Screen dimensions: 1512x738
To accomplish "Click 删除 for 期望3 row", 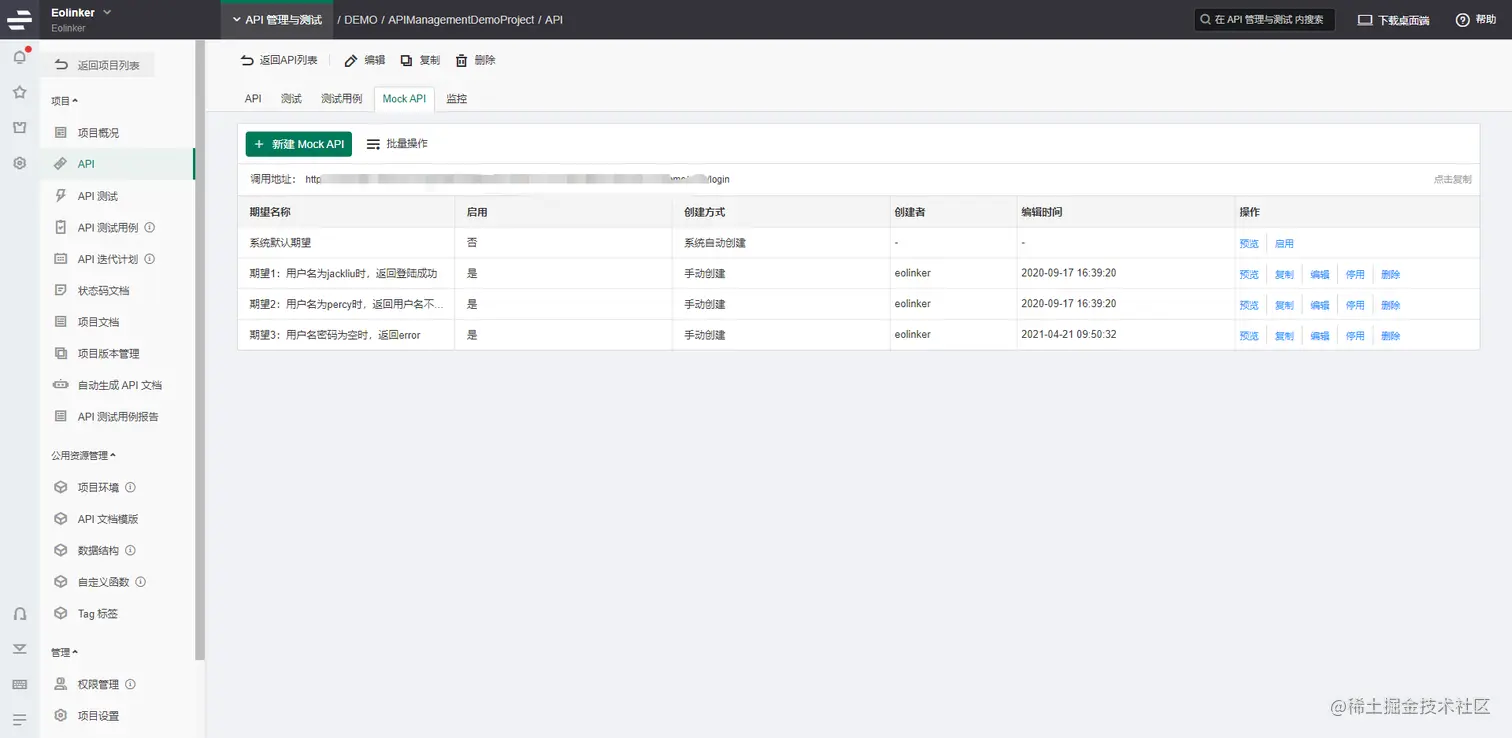I will point(1391,336).
